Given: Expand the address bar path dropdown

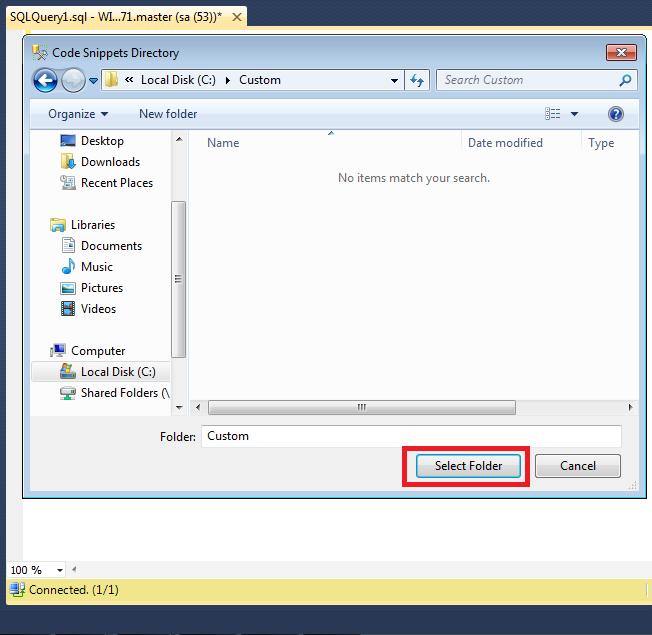Looking at the screenshot, I should click(x=395, y=80).
